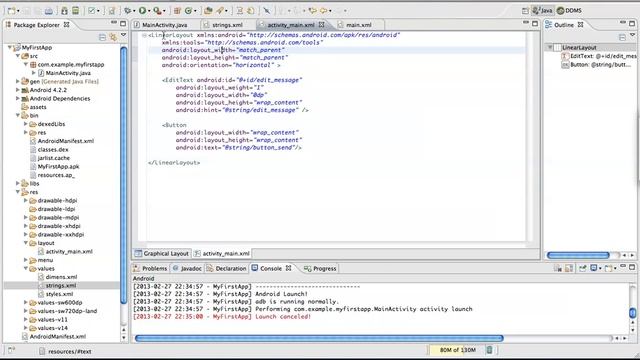Click the Console horizontal scrollbar
This screenshot has height=360, width=640.
click(319, 338)
